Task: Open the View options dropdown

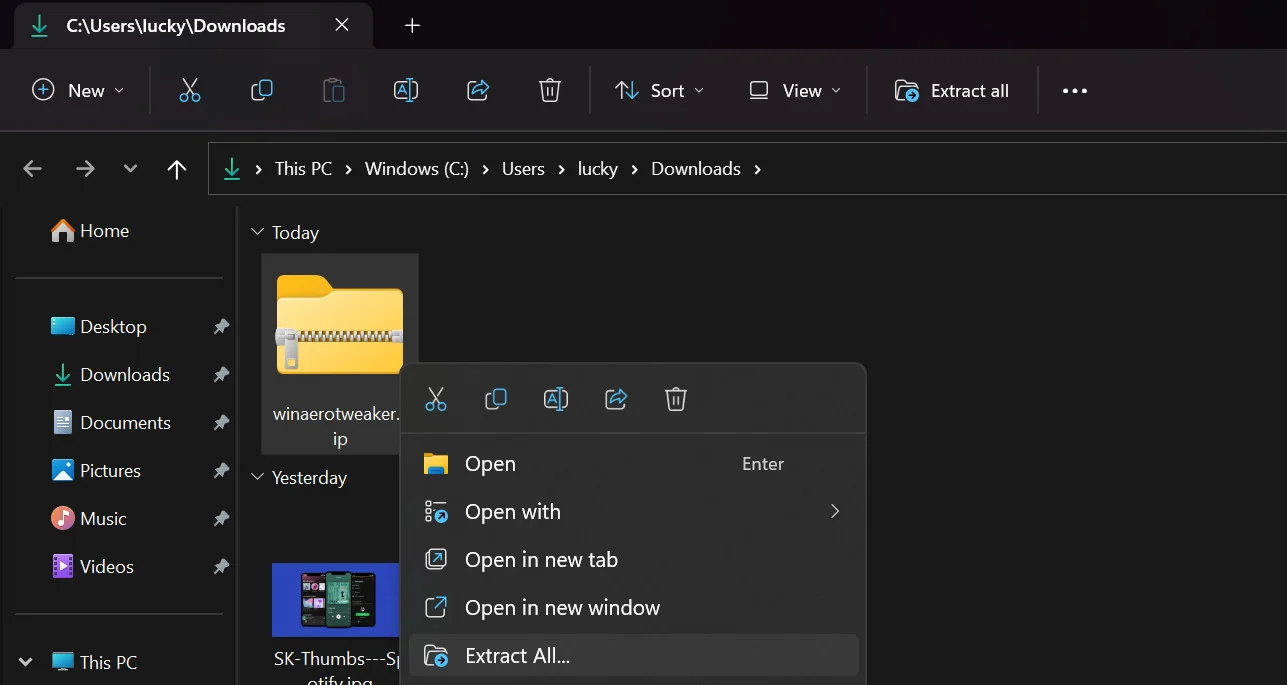Action: point(795,91)
